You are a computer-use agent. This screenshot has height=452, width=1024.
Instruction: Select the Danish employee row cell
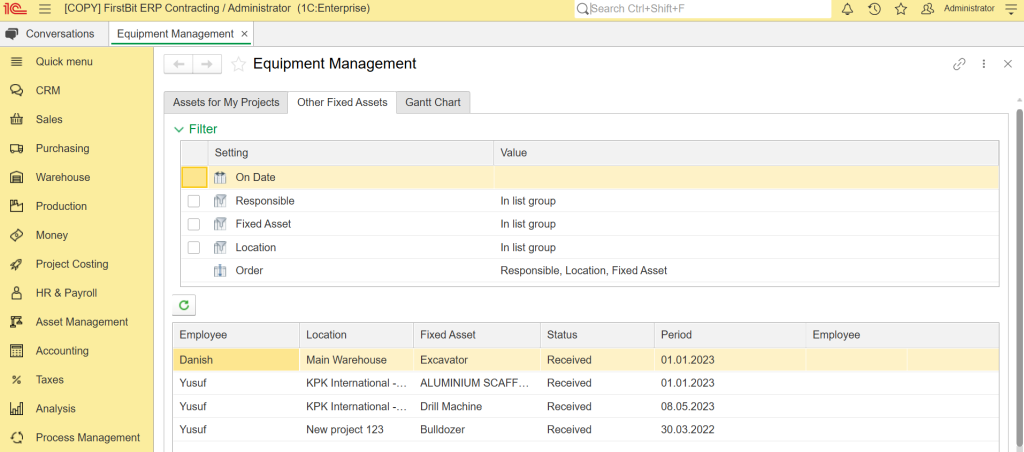pyautogui.click(x=236, y=360)
